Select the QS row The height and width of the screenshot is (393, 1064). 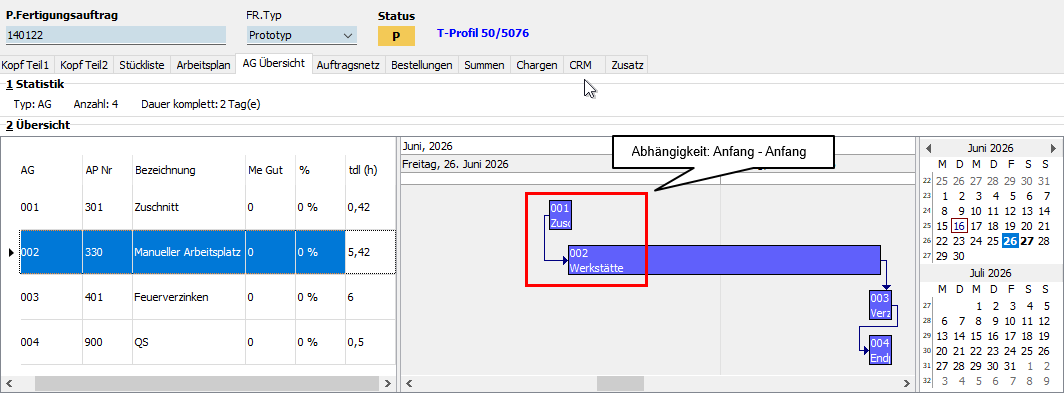coord(208,342)
